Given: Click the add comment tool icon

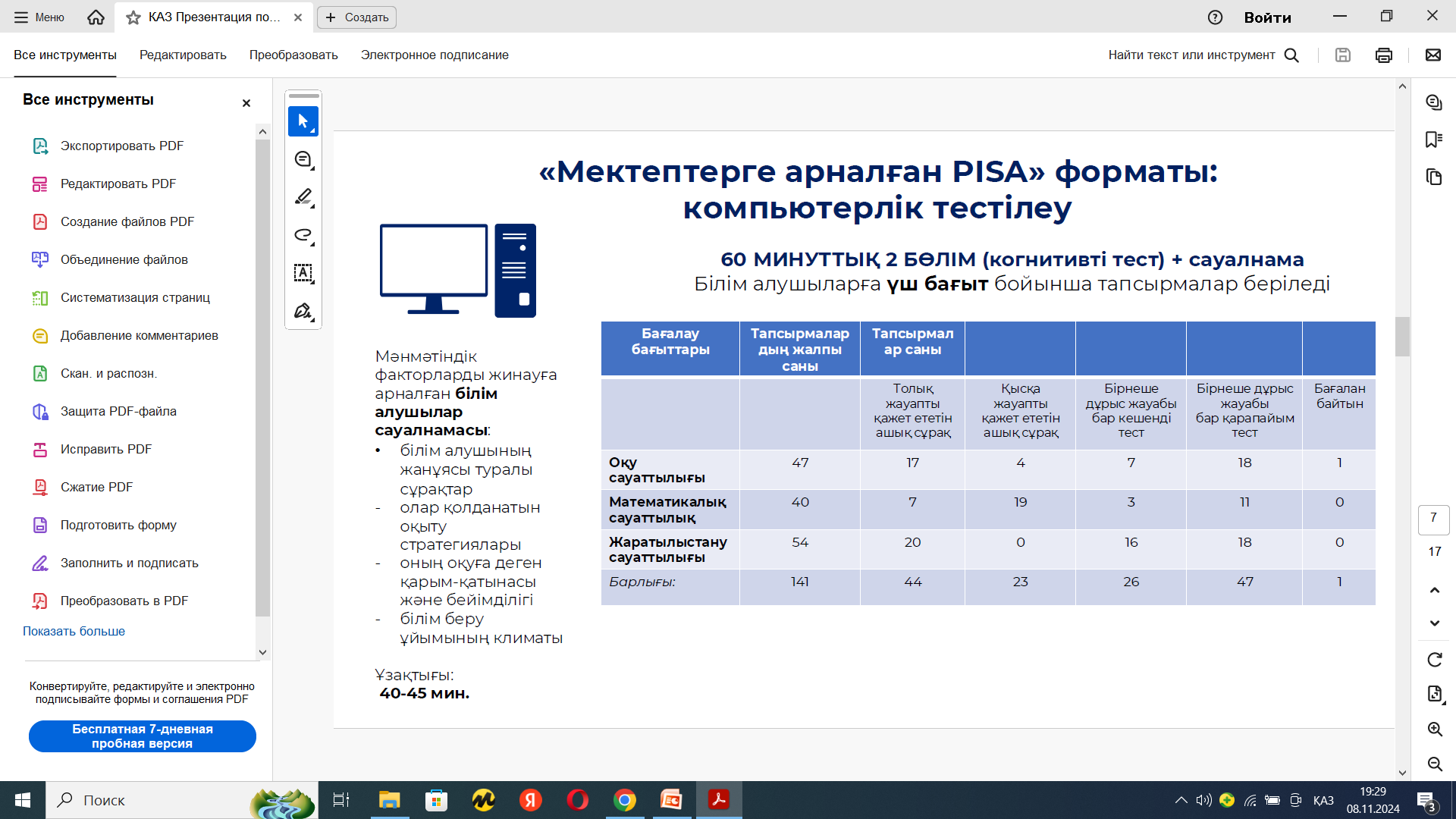Looking at the screenshot, I should pyautogui.click(x=303, y=159).
